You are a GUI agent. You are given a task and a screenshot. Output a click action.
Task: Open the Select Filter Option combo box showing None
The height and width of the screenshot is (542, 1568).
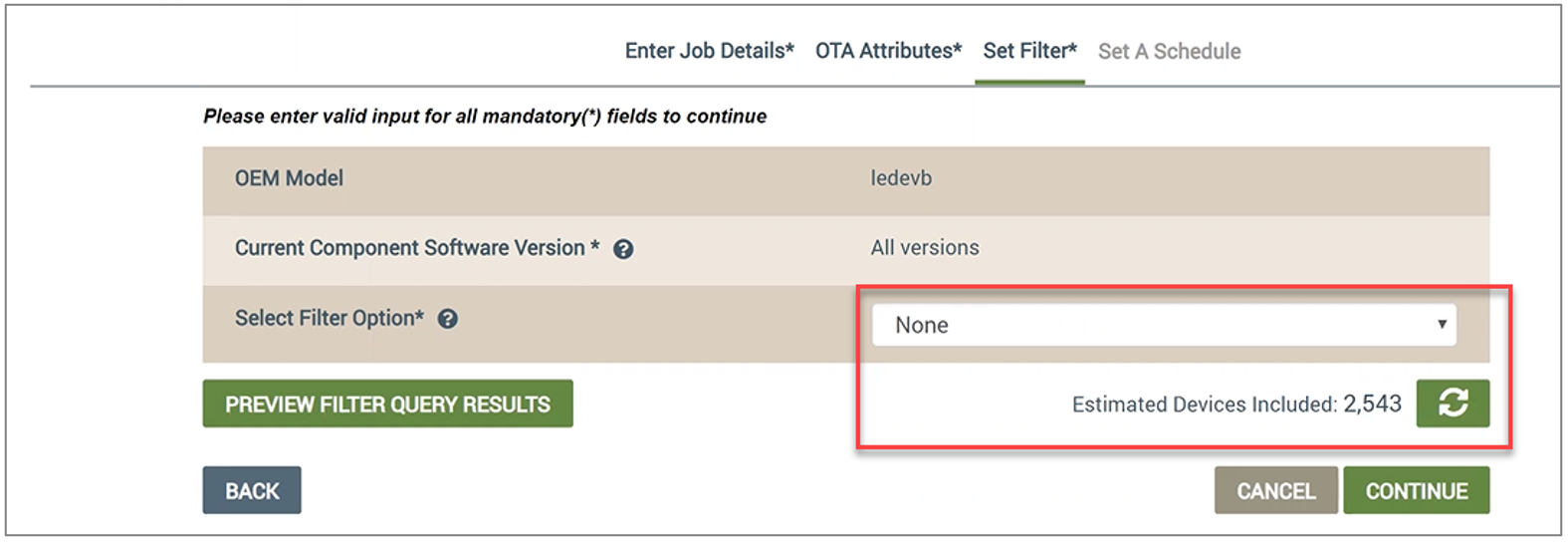point(1164,325)
